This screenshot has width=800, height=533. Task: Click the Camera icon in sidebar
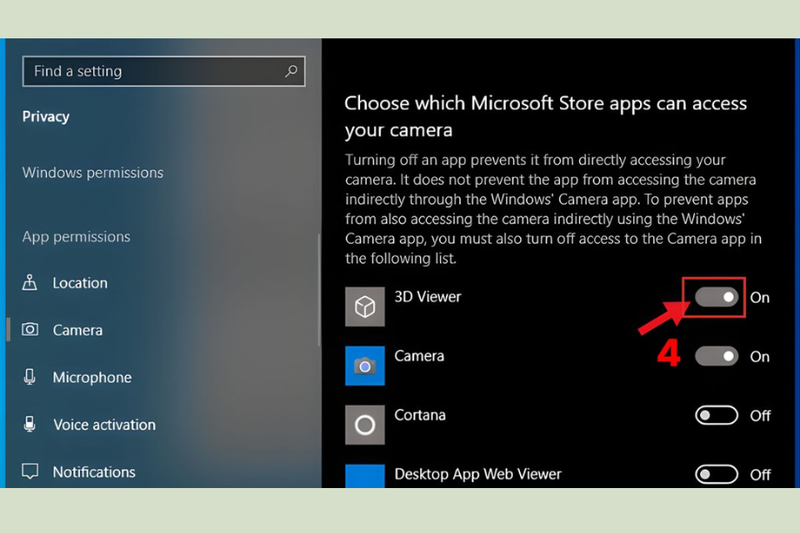30,329
